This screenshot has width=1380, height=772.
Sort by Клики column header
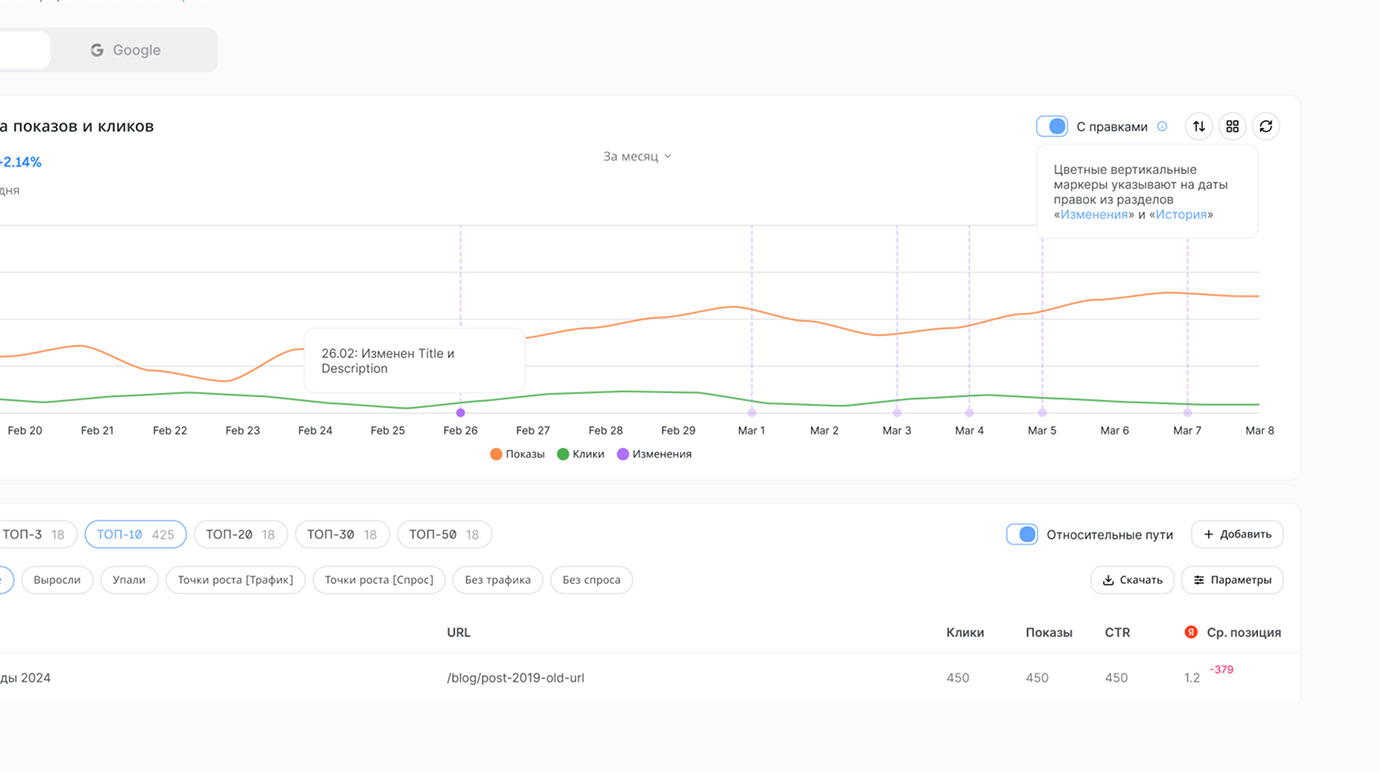[x=965, y=632]
